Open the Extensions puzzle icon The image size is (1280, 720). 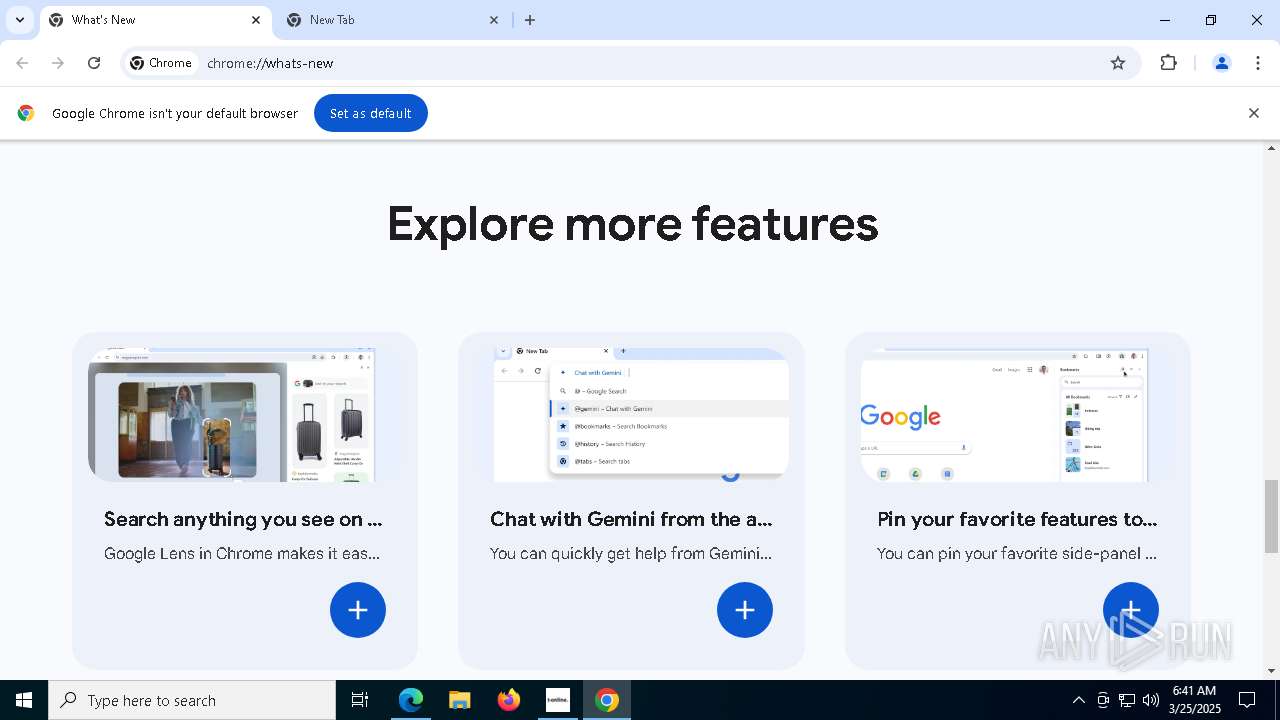pos(1168,63)
